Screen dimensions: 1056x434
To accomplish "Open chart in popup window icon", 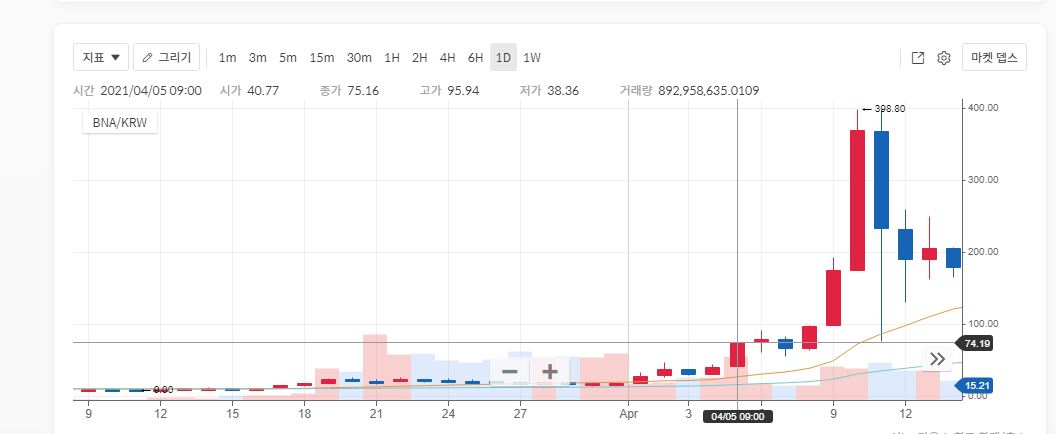I will (917, 58).
